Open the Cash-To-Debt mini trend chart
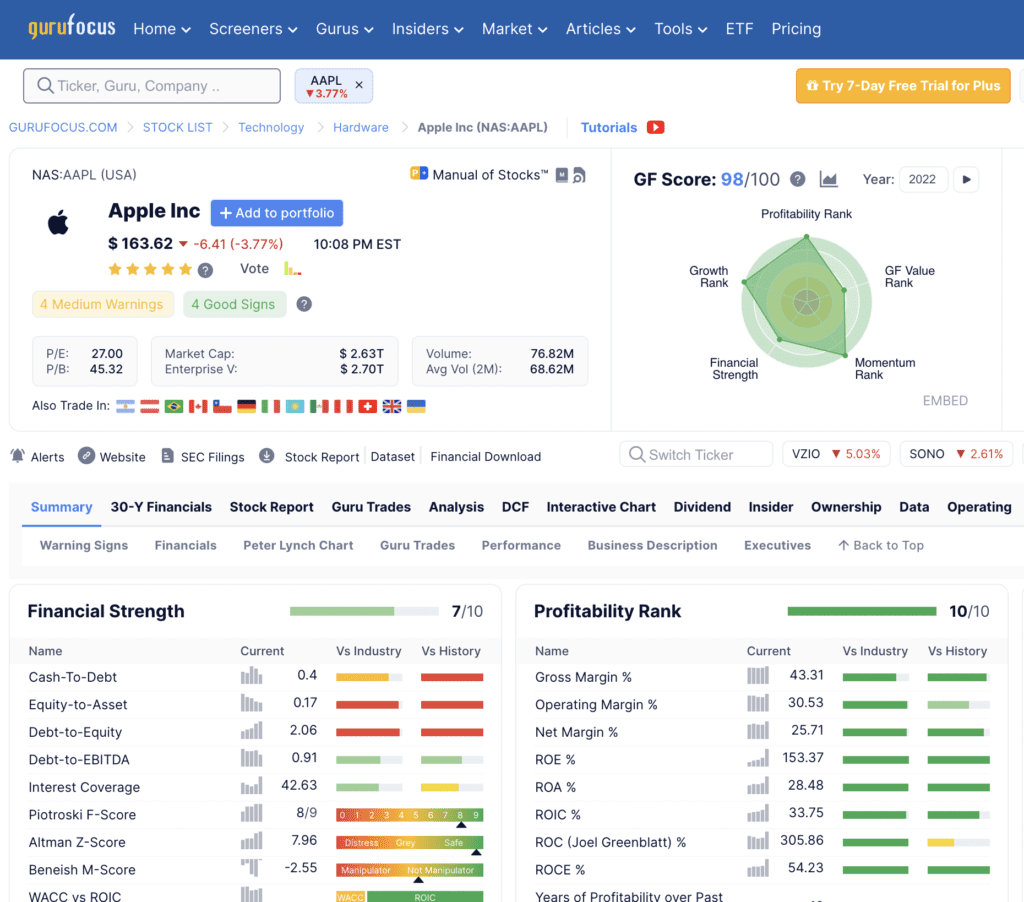Image resolution: width=1024 pixels, height=902 pixels. tap(251, 675)
